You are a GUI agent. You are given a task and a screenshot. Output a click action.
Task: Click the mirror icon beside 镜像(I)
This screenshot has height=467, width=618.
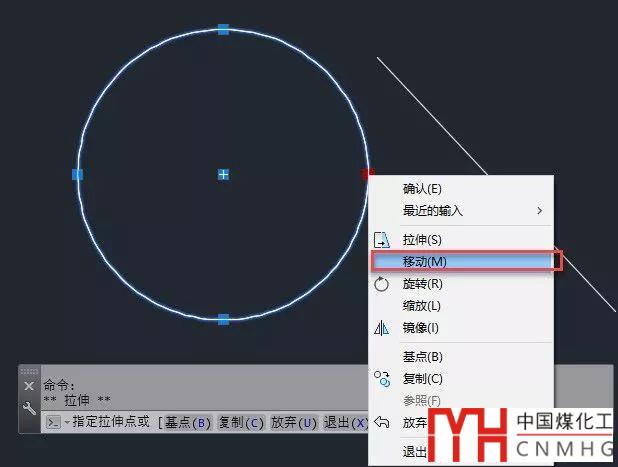click(381, 328)
